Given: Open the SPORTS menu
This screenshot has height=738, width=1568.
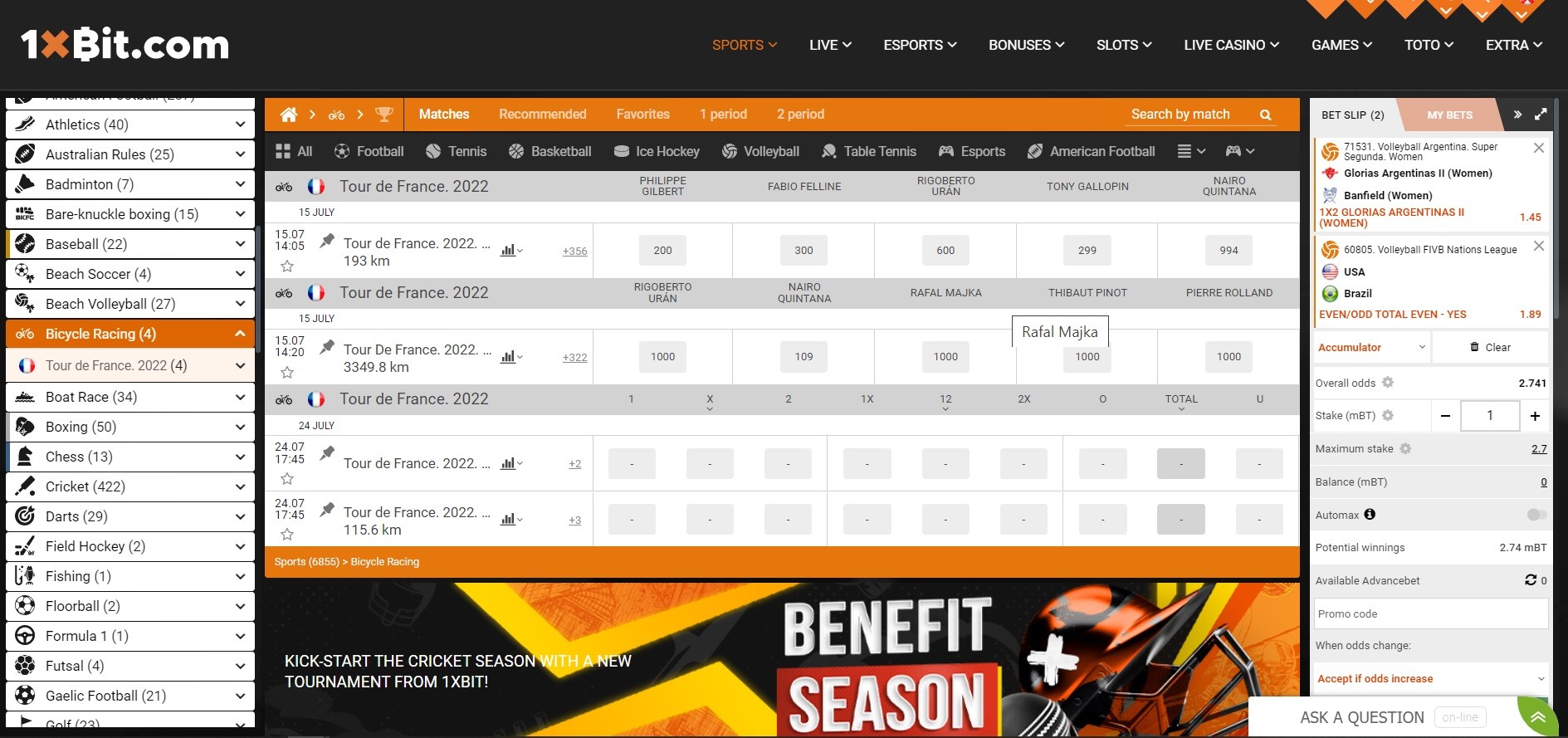Looking at the screenshot, I should [745, 45].
